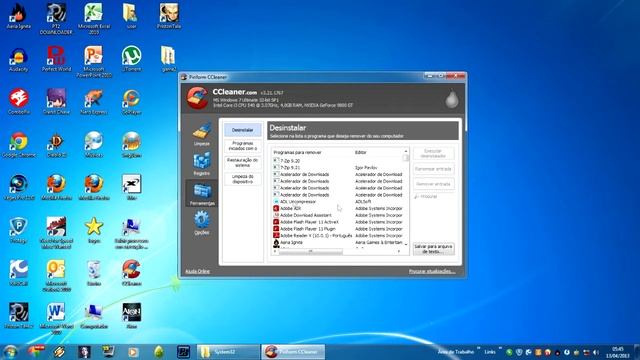Switch to Programas iniciados com o Windows tab
Viewport: 640px width, 360px height.
pos(242,146)
